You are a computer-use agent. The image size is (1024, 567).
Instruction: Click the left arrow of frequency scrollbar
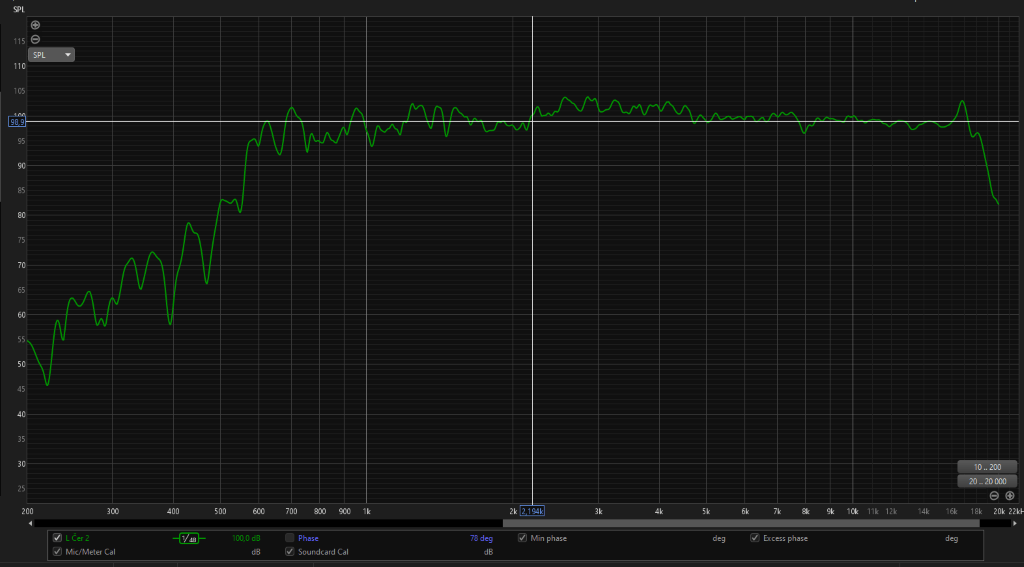(x=30, y=523)
